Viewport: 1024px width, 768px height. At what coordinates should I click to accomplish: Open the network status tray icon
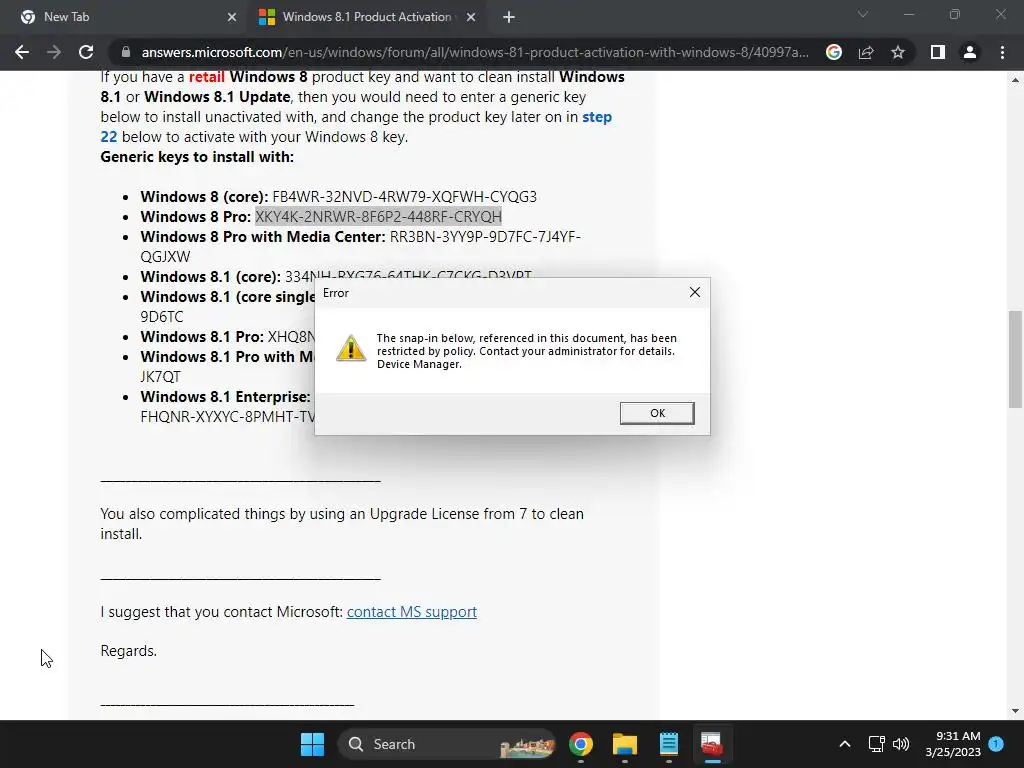tap(876, 744)
